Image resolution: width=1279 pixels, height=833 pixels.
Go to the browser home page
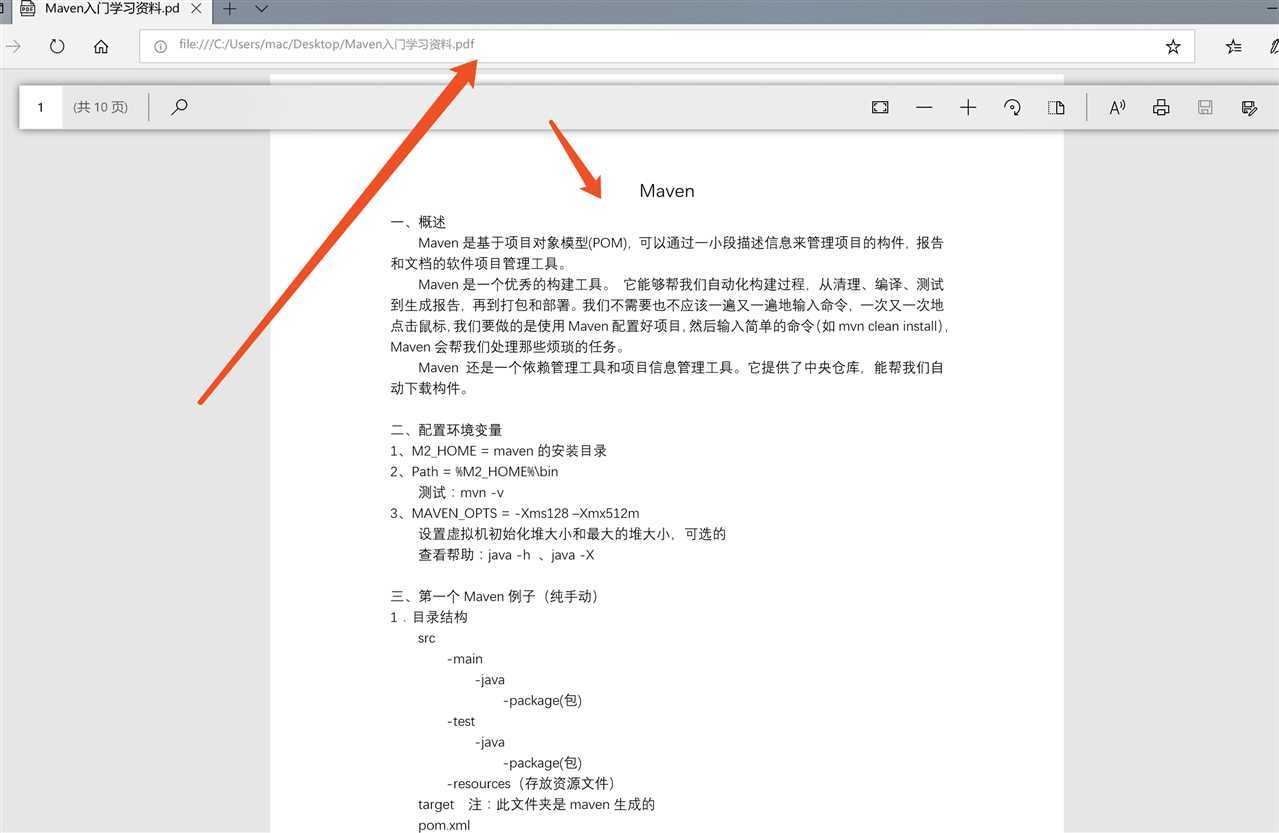coord(101,46)
